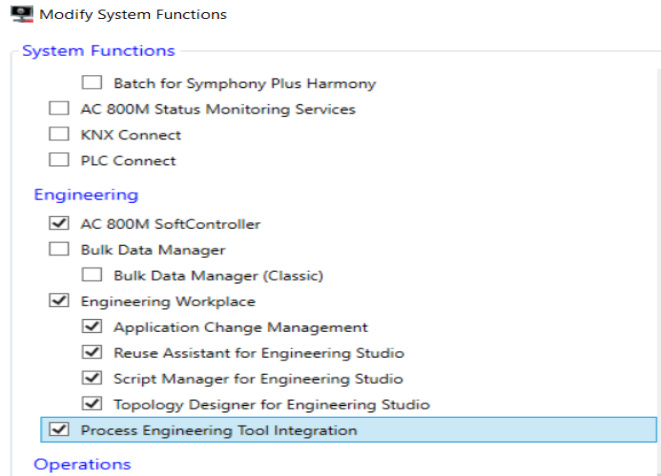The image size is (661, 476).
Task: Select the Engineering section heading
Action: click(x=86, y=195)
